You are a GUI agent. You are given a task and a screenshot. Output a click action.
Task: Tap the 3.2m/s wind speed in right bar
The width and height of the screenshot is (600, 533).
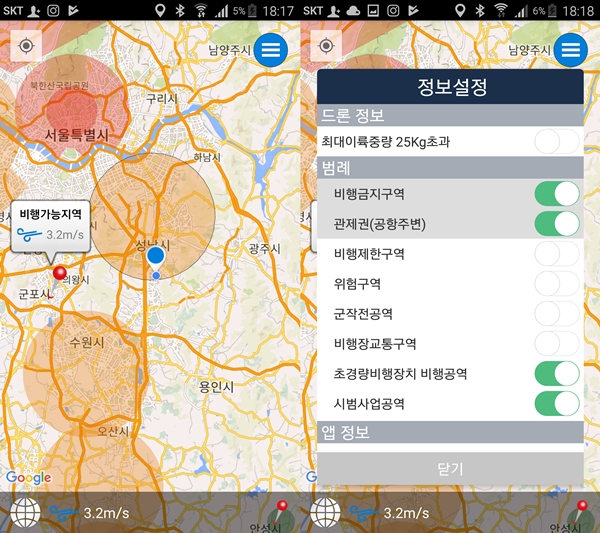(x=406, y=513)
